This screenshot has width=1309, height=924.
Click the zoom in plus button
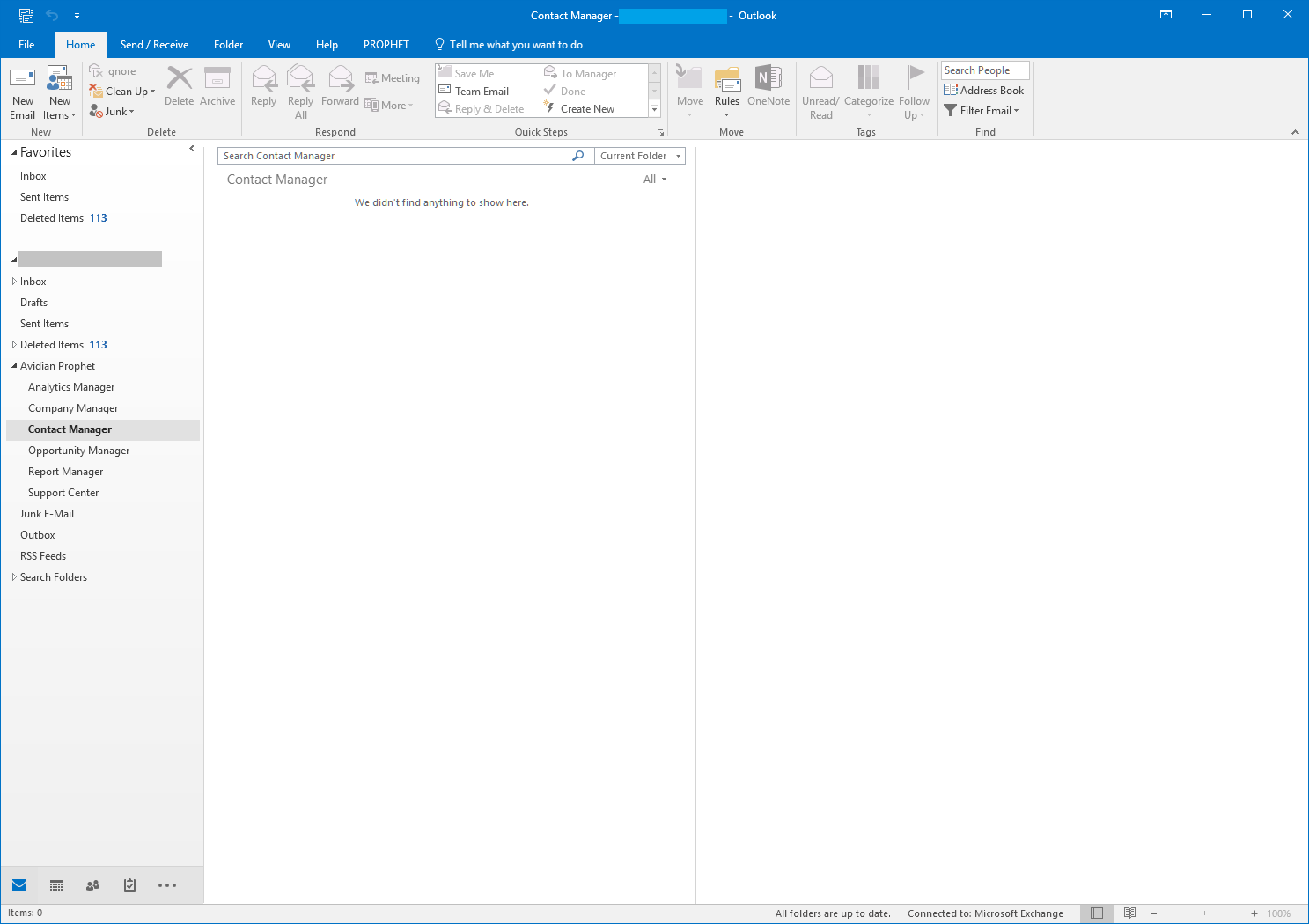[1254, 913]
